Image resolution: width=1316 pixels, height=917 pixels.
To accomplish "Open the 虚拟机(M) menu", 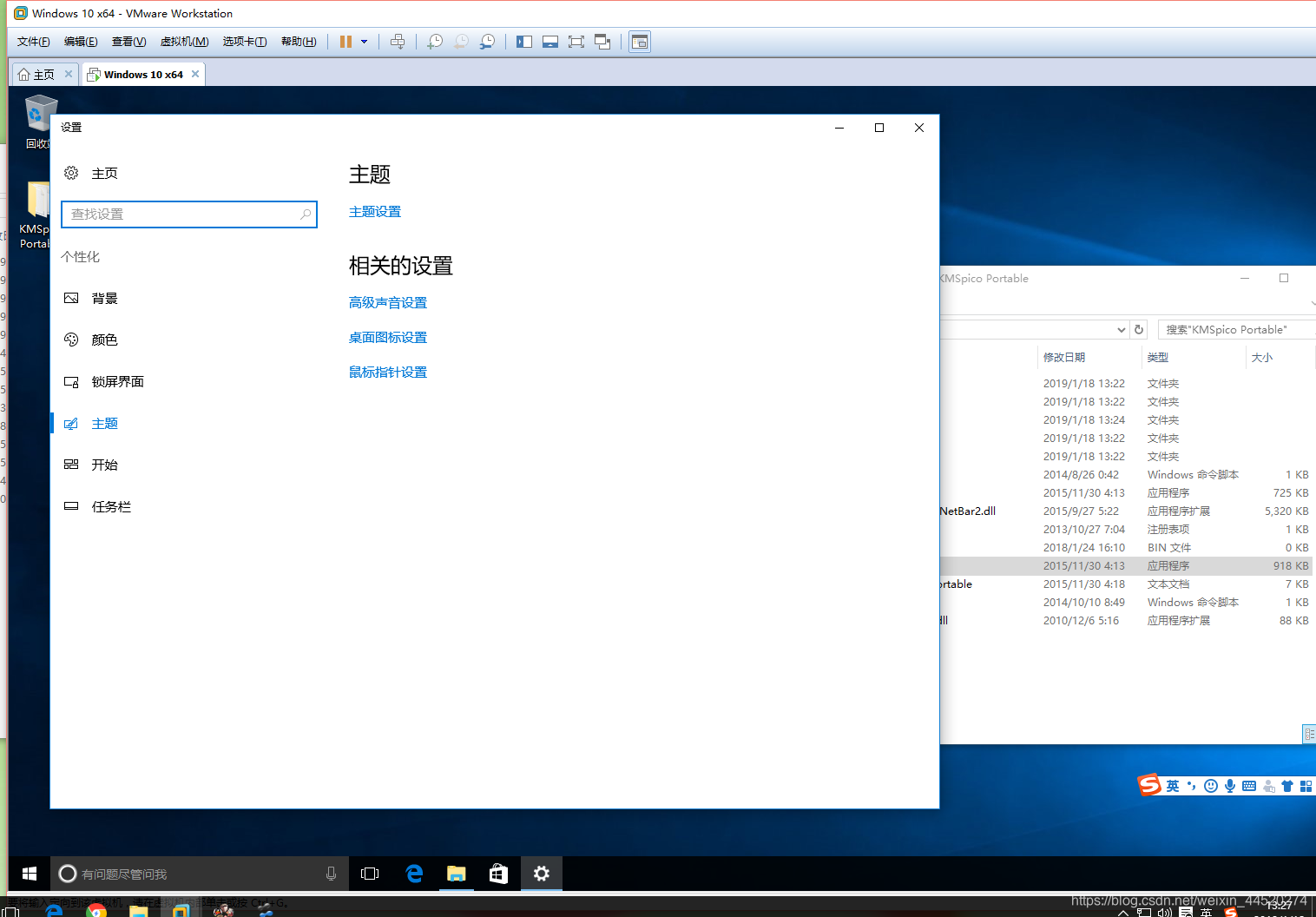I will [x=184, y=42].
